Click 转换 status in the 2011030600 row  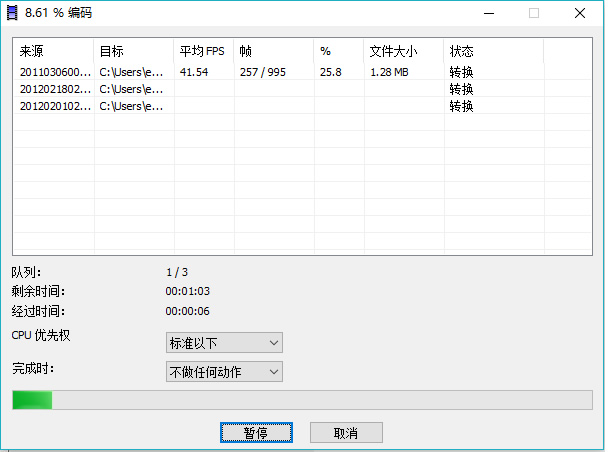[x=461, y=72]
